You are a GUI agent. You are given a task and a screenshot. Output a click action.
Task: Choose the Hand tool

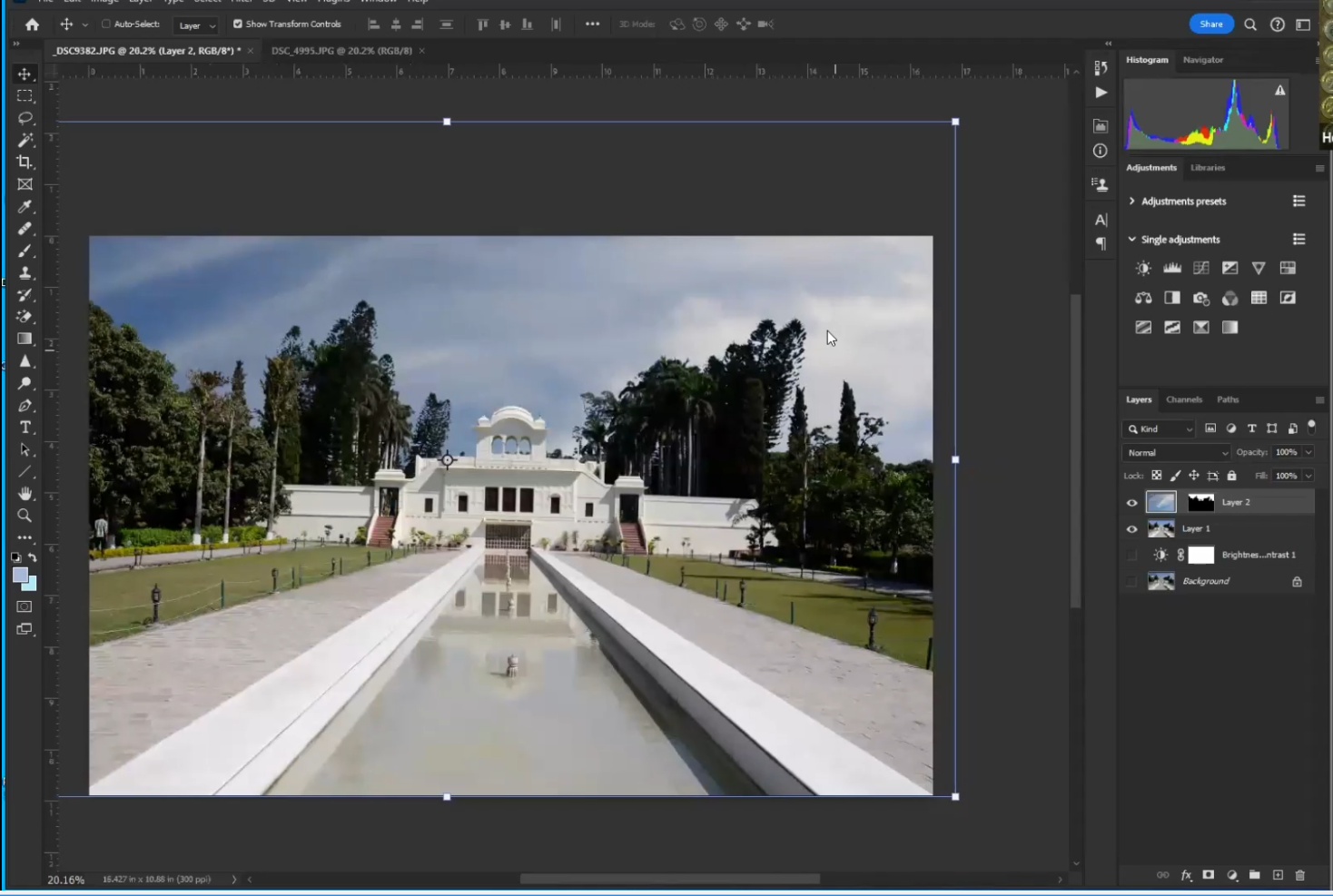tap(25, 494)
